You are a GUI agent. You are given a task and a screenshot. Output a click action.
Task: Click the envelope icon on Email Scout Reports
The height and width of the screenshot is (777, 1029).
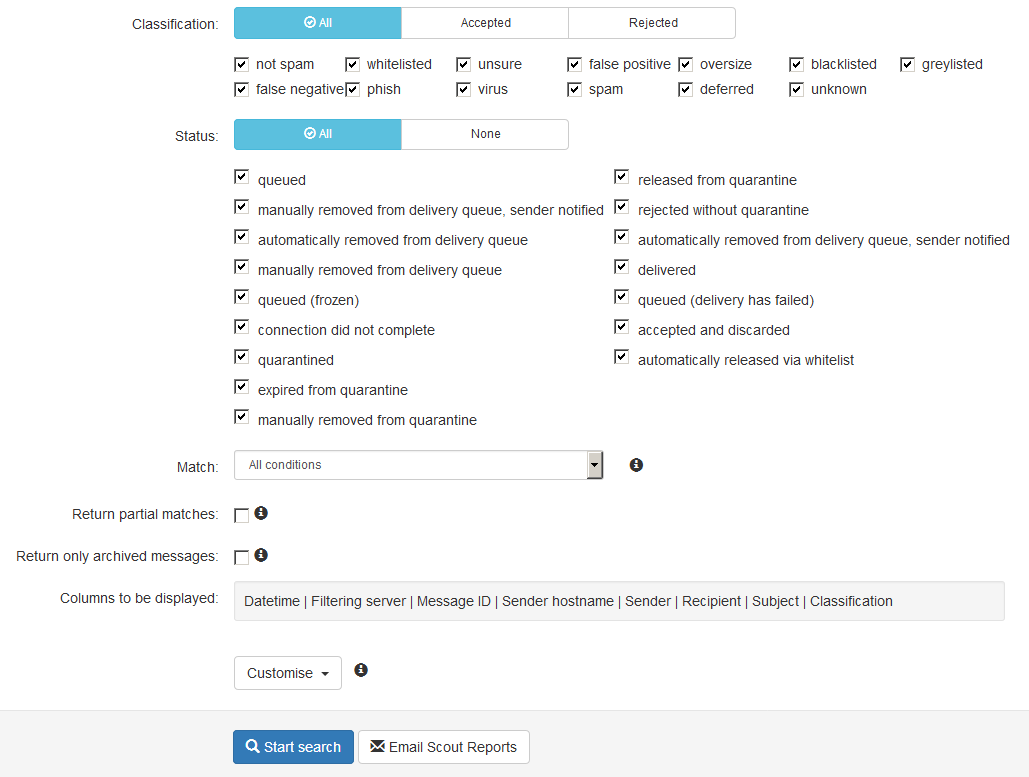(377, 746)
